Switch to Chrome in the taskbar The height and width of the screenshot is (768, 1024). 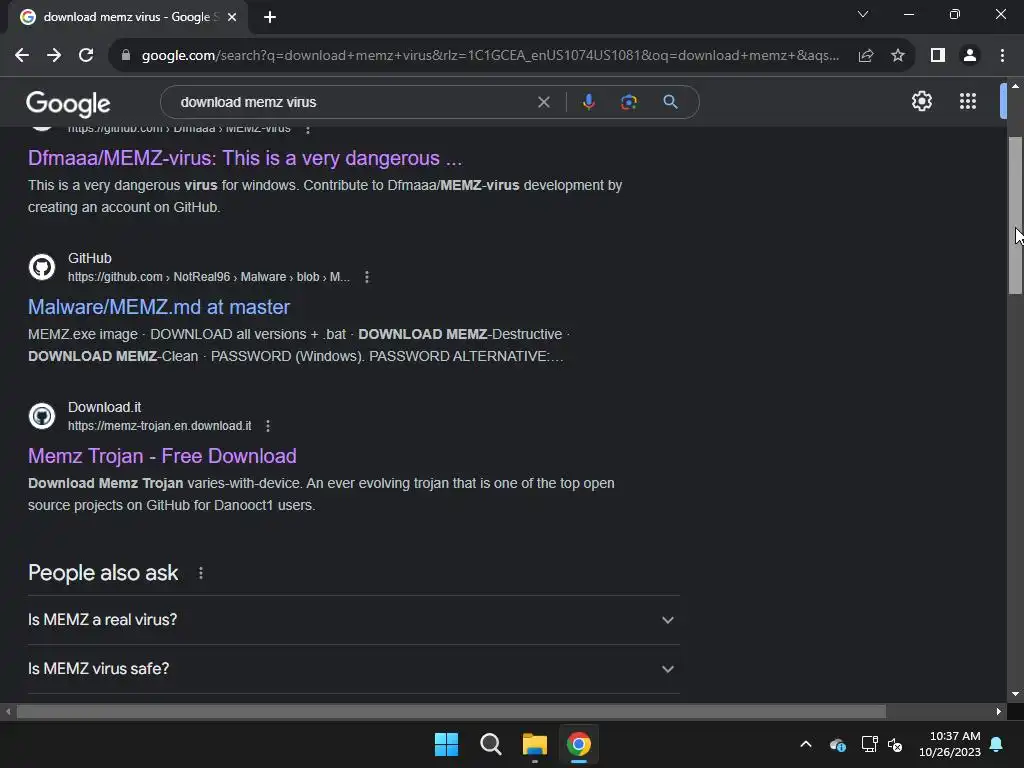coord(579,744)
